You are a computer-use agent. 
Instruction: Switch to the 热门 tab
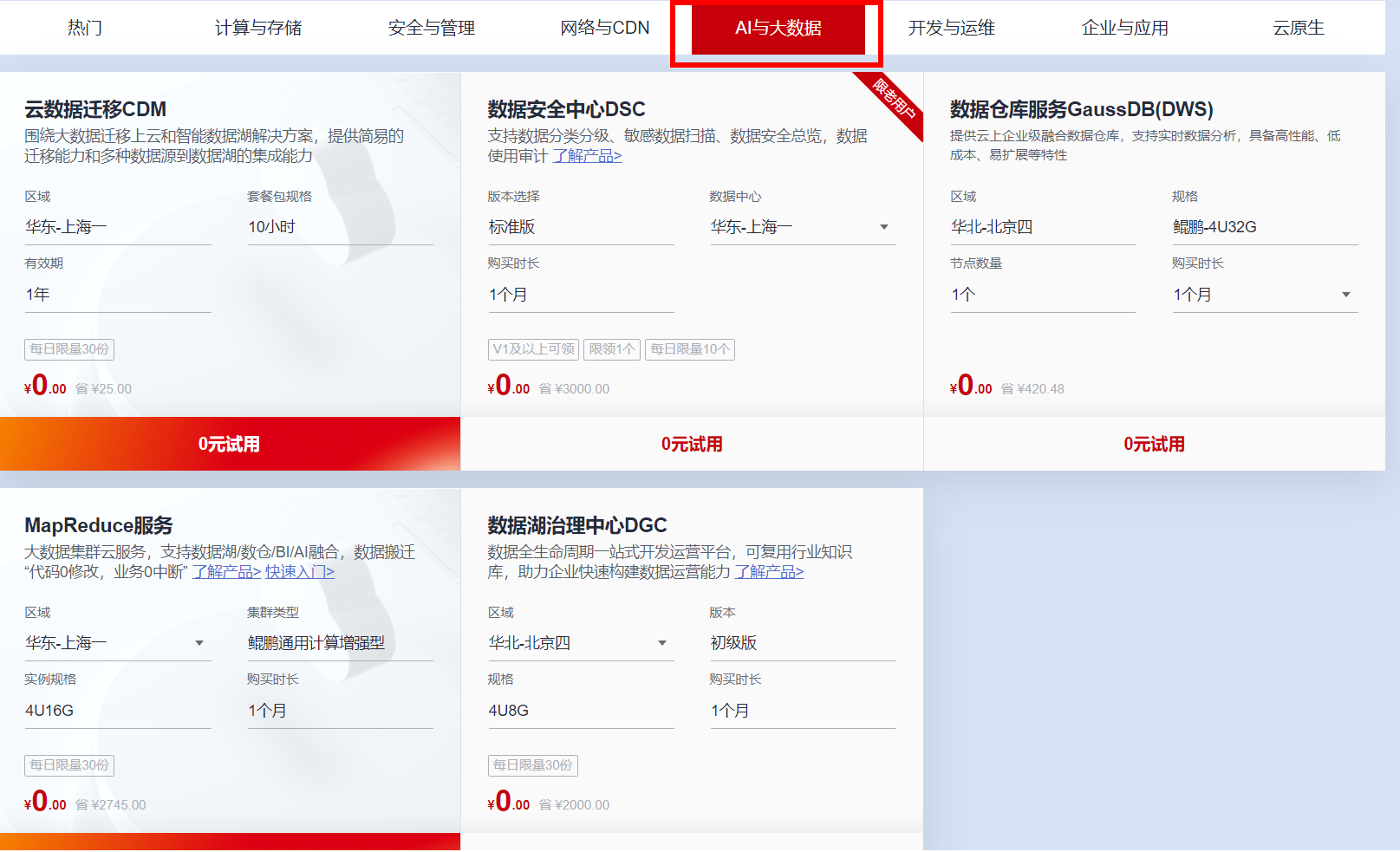tap(82, 27)
